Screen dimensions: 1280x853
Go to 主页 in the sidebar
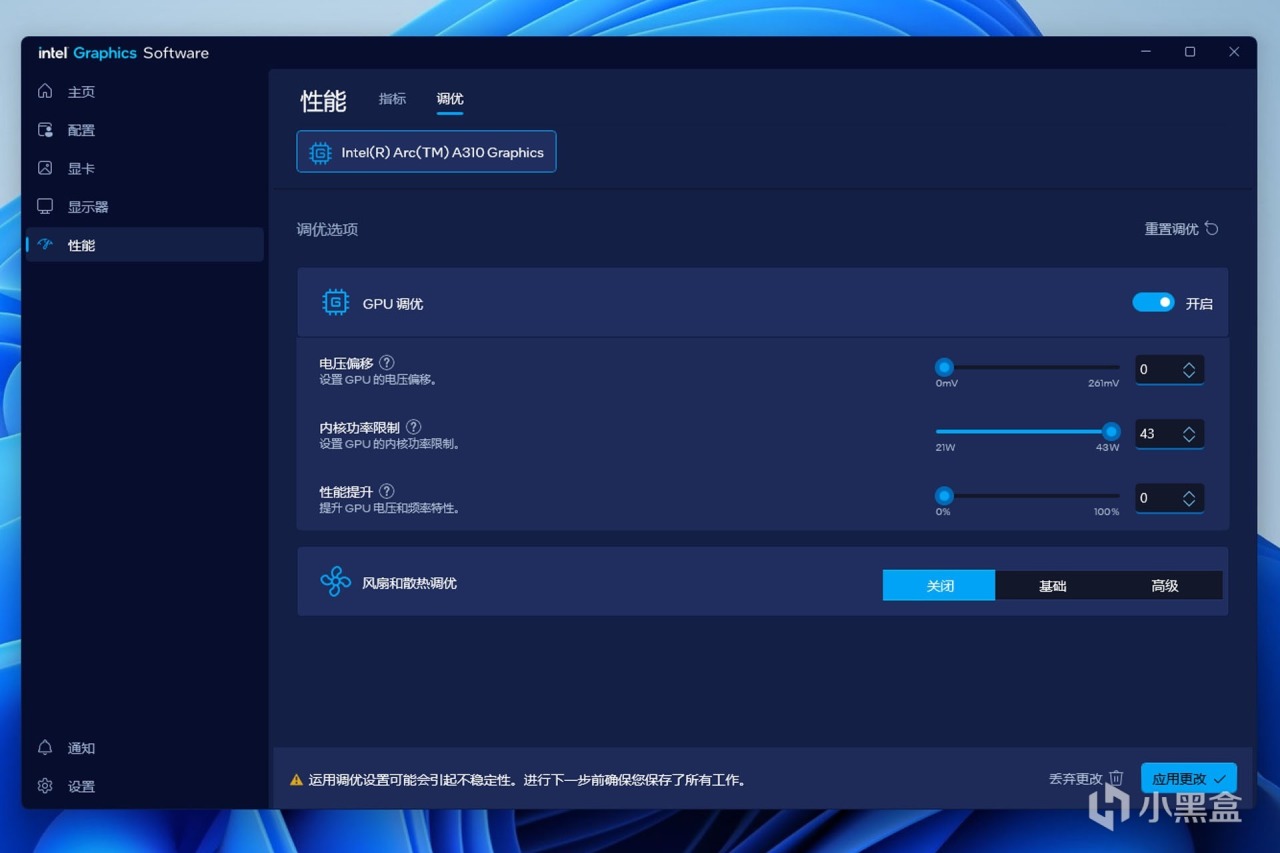click(x=143, y=92)
